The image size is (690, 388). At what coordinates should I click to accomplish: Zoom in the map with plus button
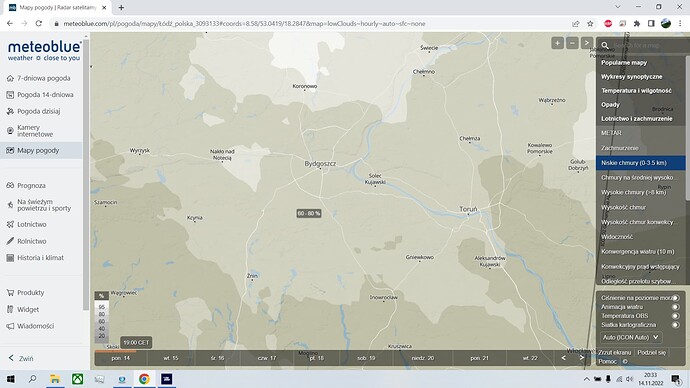tap(557, 43)
